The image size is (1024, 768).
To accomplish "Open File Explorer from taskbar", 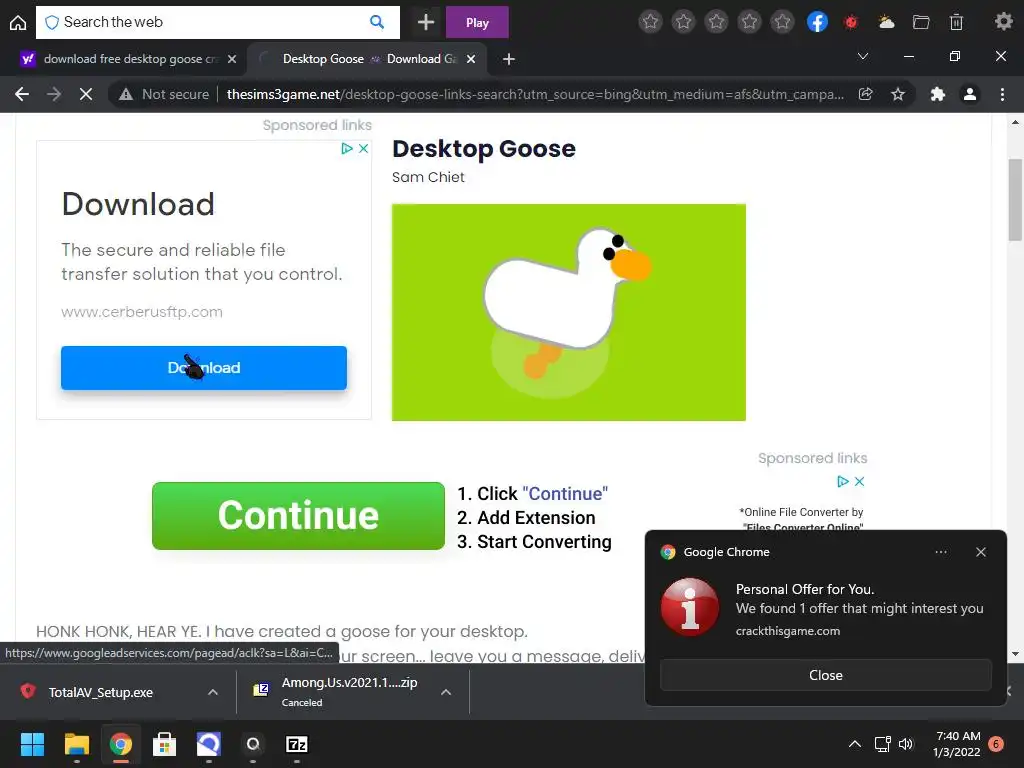I will pyautogui.click(x=76, y=744).
